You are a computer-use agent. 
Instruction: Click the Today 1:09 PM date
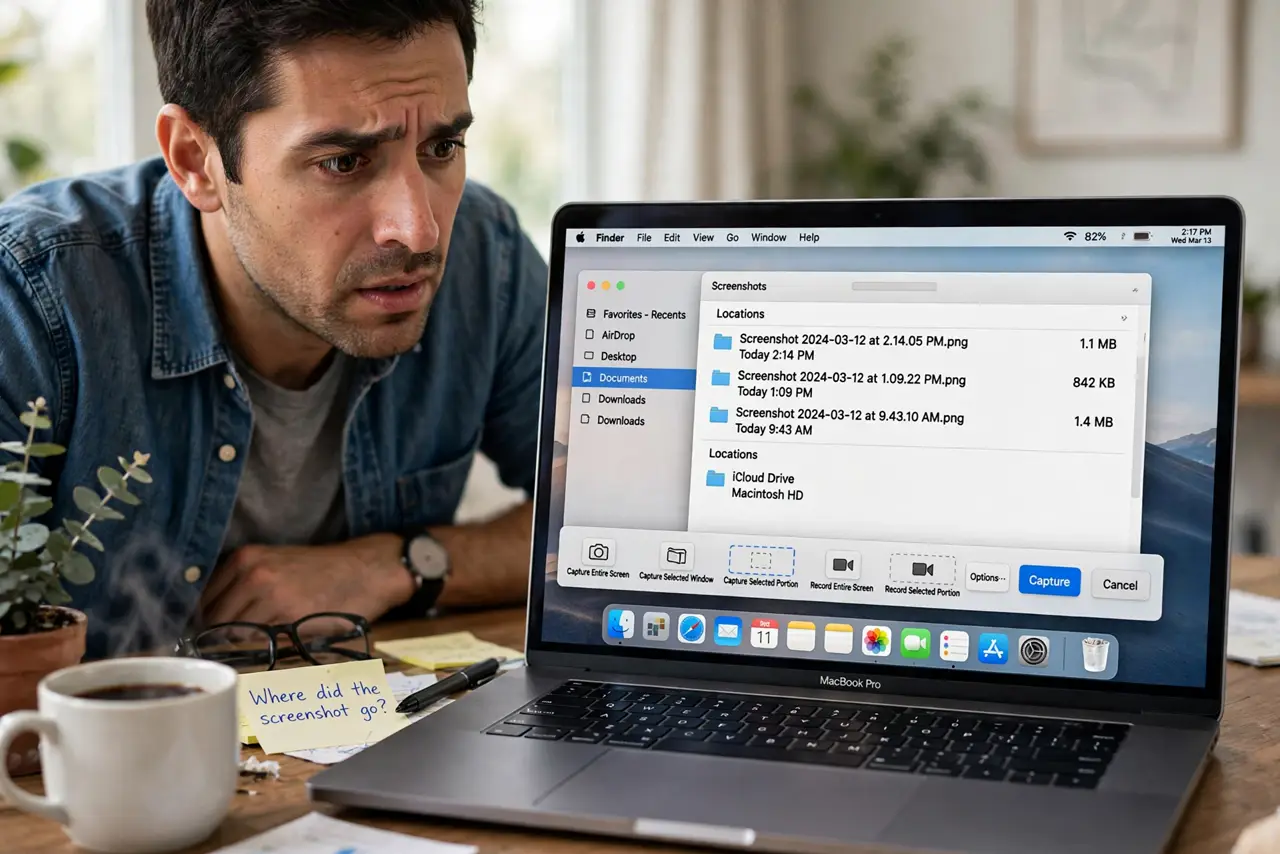click(x=774, y=392)
